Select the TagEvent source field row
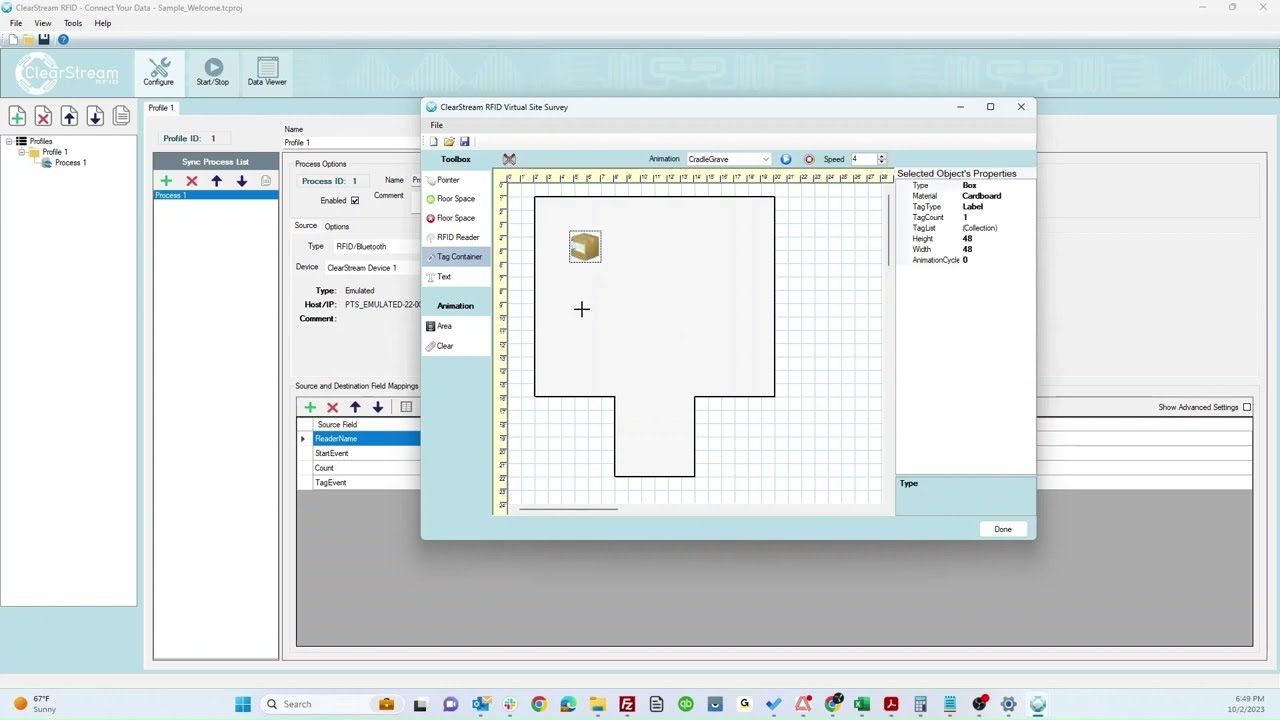The width and height of the screenshot is (1280, 720). pos(366,483)
